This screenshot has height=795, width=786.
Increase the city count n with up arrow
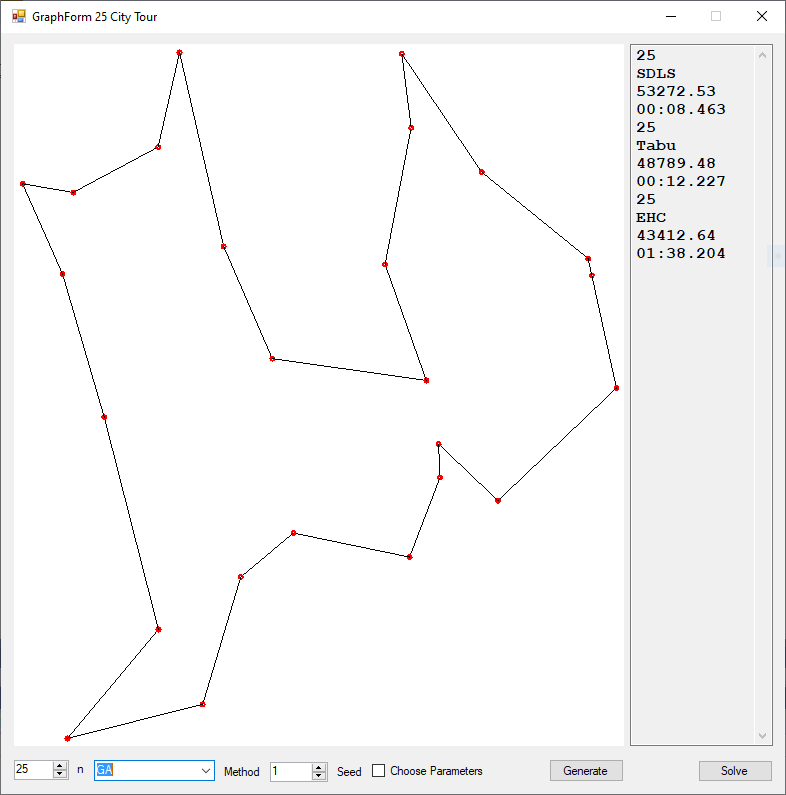60,766
